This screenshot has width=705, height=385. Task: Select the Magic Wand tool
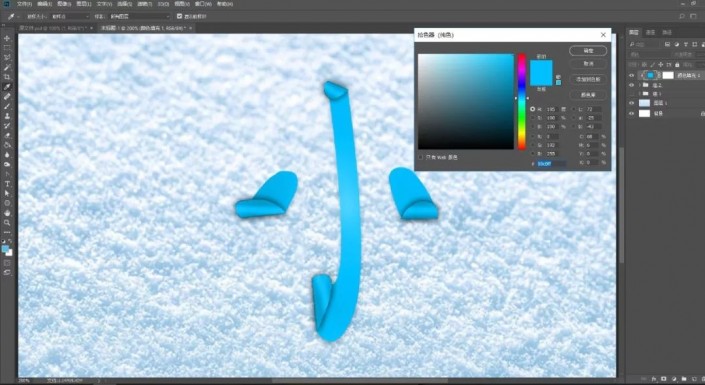click(x=7, y=67)
